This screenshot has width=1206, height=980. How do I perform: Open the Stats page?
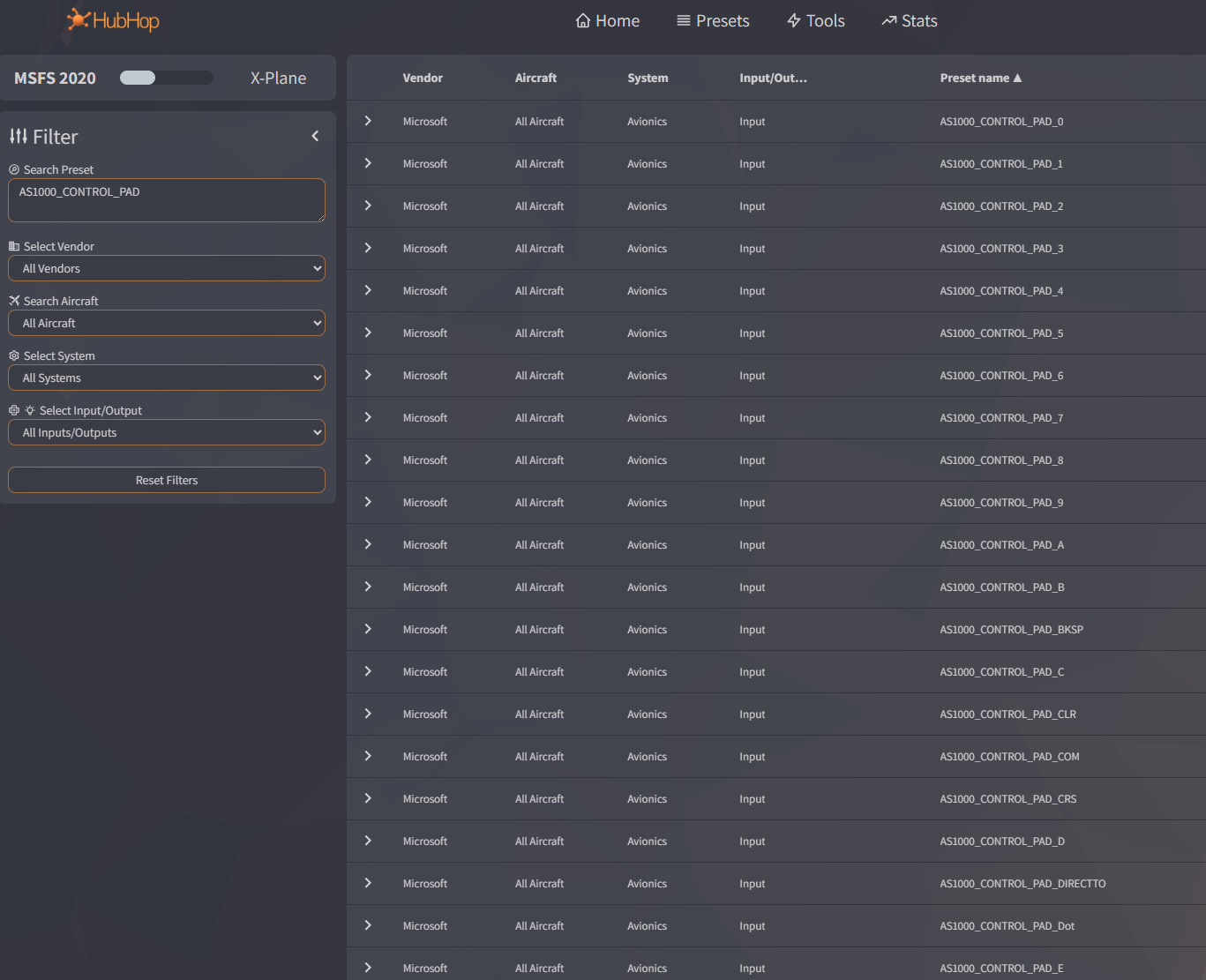(x=910, y=20)
